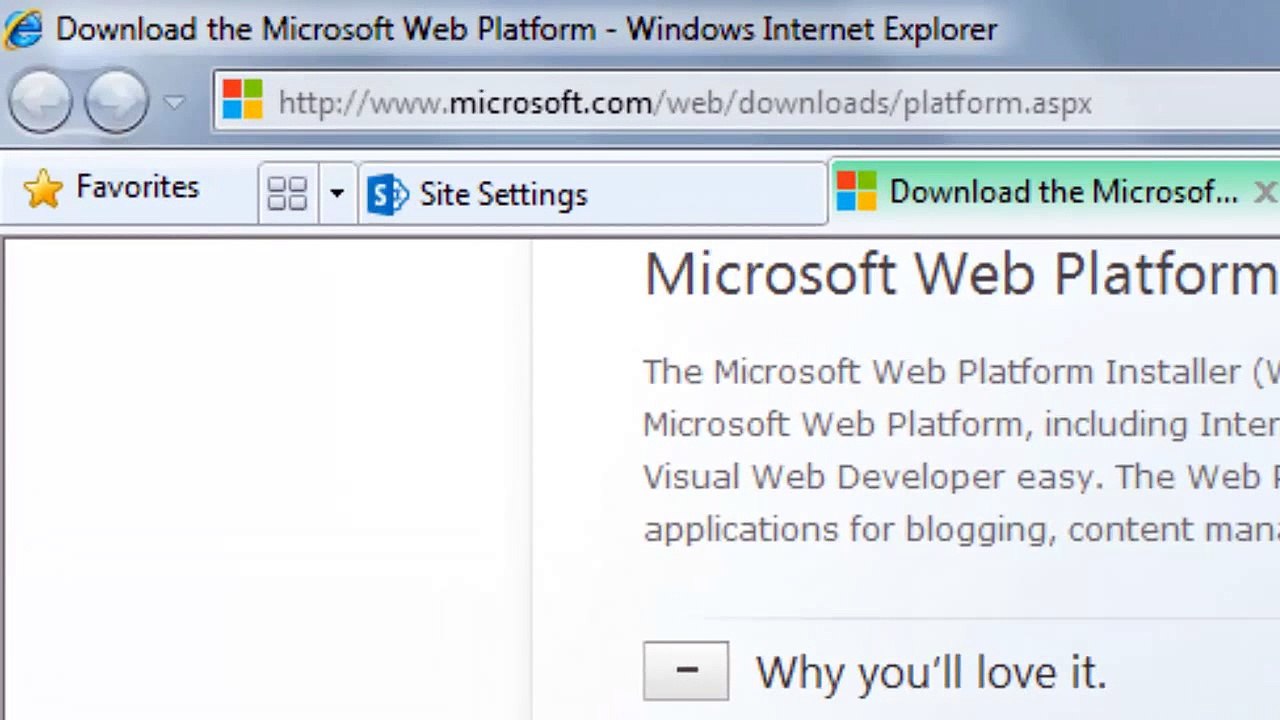Click the Microsoft logo on the active tab
Screen dimensions: 1280x720
(x=856, y=191)
